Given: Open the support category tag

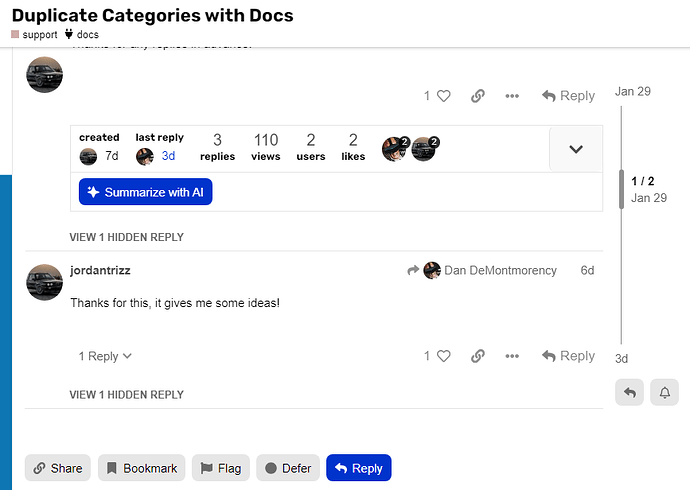Looking at the screenshot, I should [34, 34].
